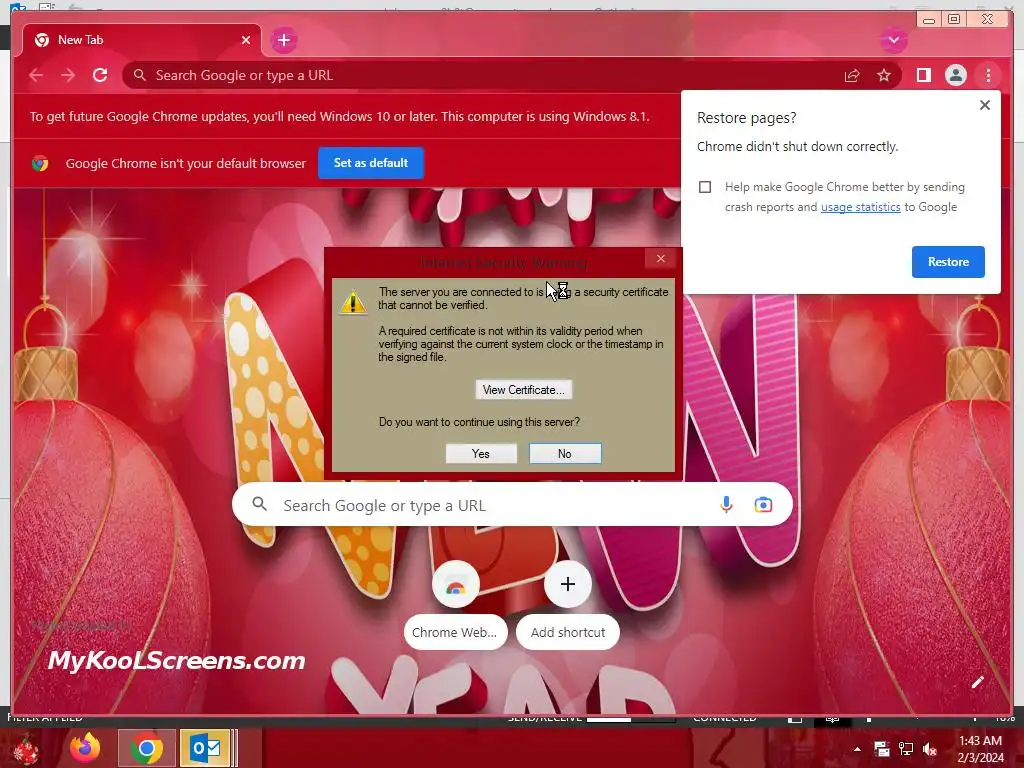The width and height of the screenshot is (1024, 768).
Task: Switch to Outlook in the taskbar
Action: 206,748
